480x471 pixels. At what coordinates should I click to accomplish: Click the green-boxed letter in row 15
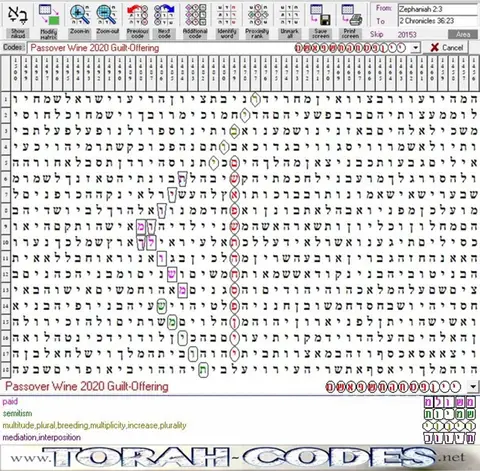pos(172,322)
